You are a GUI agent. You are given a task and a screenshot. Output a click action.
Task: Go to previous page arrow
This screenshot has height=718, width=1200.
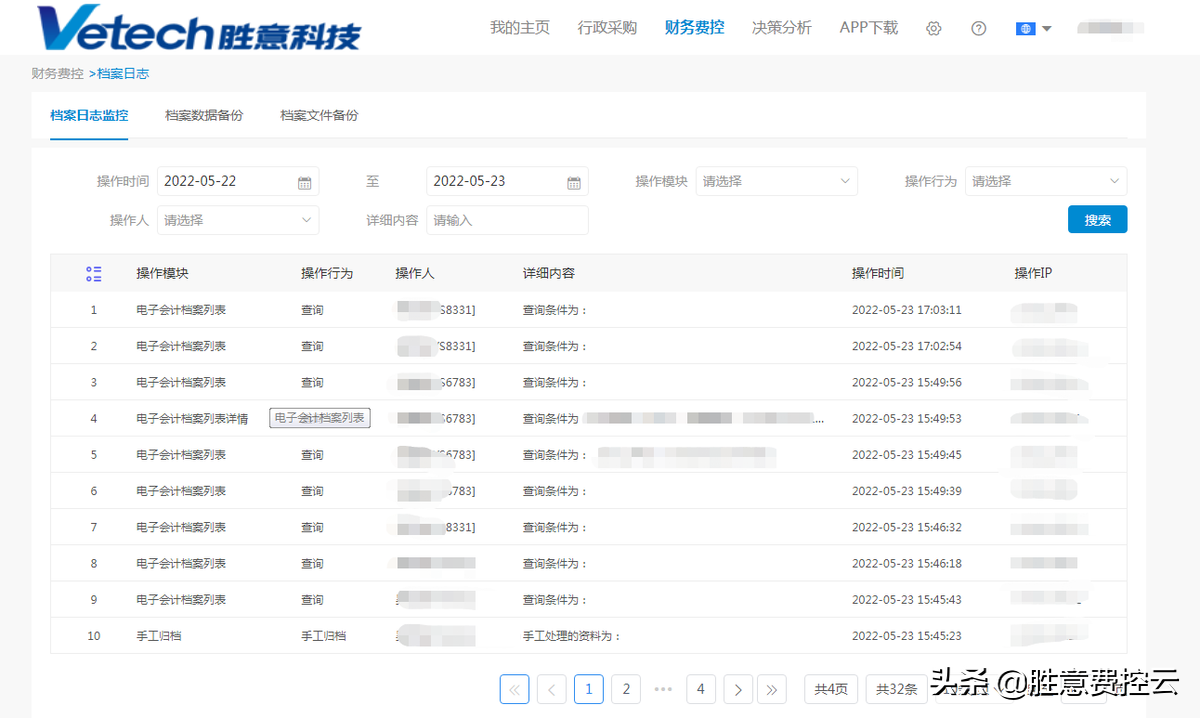pyautogui.click(x=551, y=689)
